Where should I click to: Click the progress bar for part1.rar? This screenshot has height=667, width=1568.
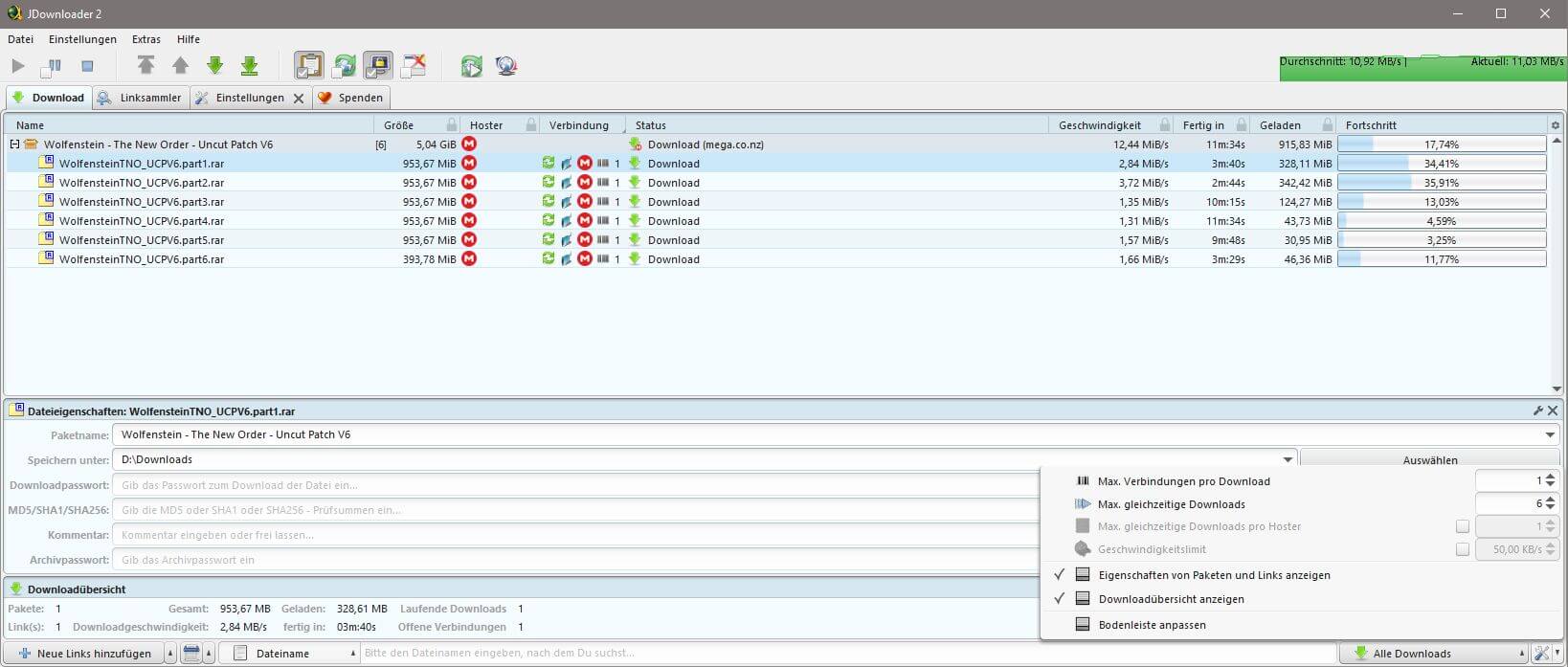1442,164
